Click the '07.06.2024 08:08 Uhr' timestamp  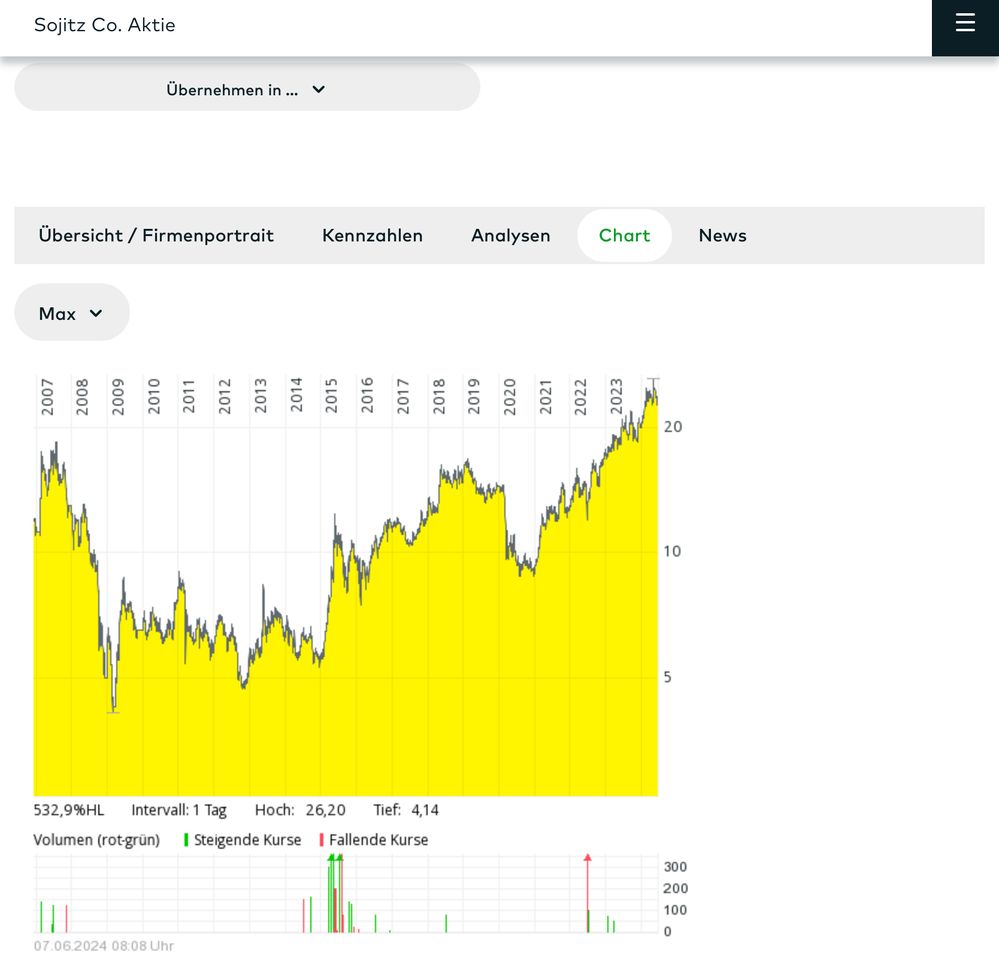(x=104, y=945)
